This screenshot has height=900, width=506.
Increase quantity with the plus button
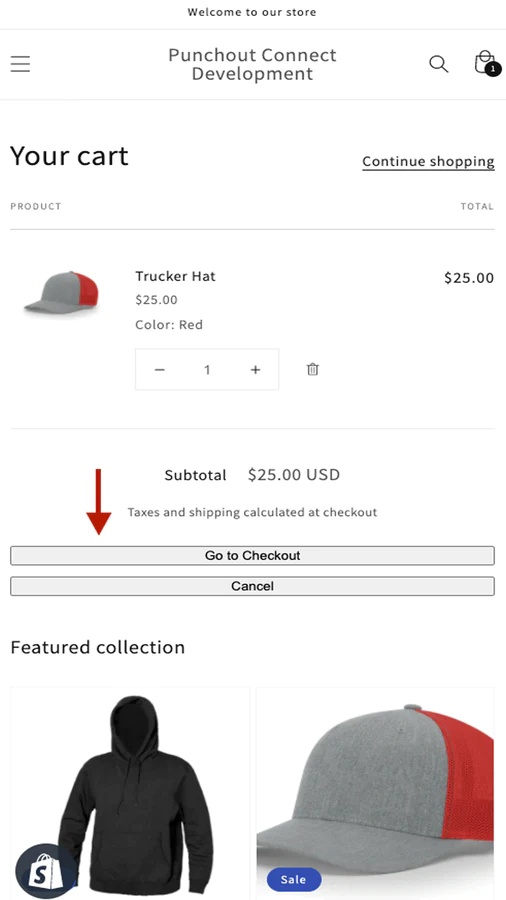click(x=255, y=370)
